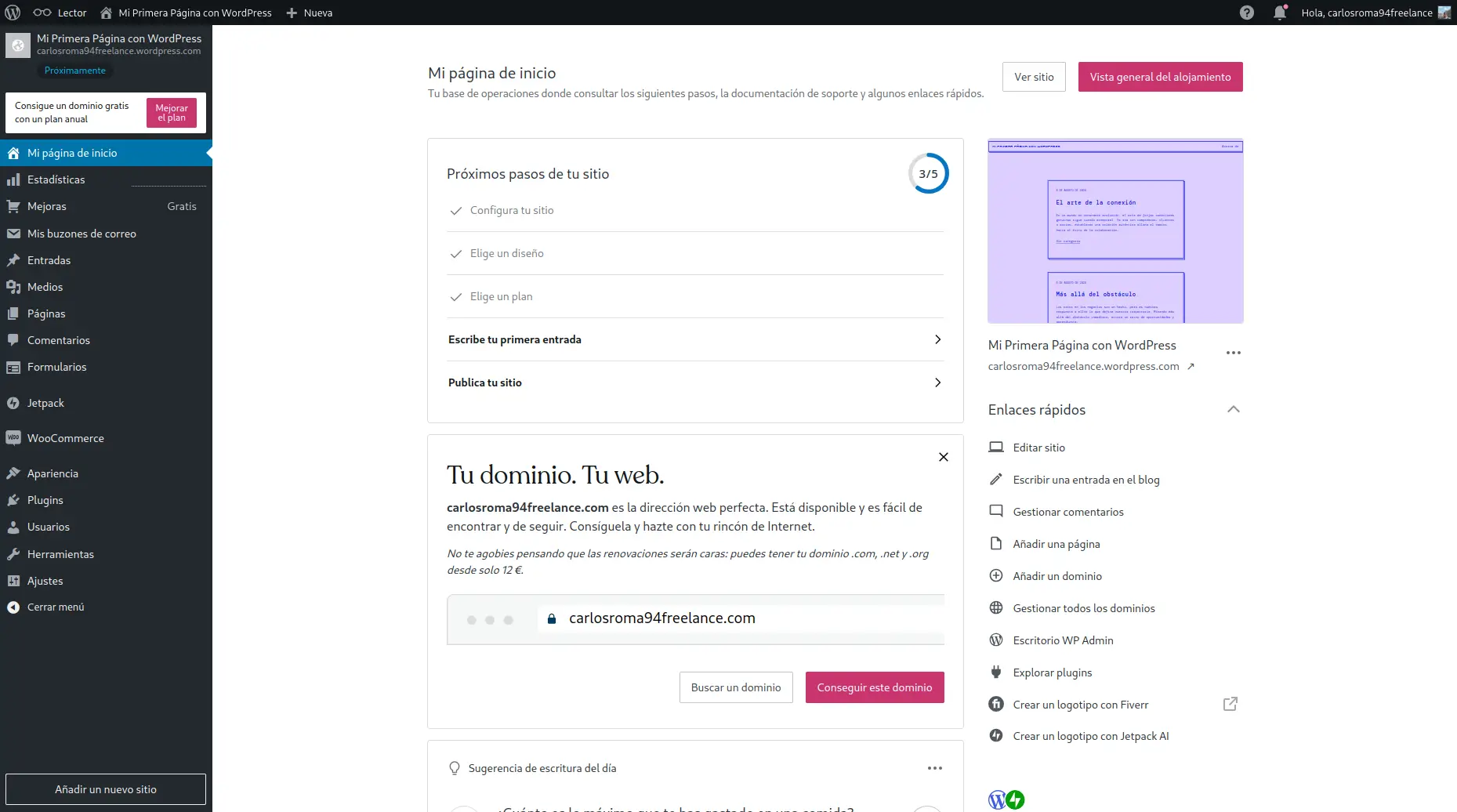This screenshot has height=812, width=1457.
Task: Open Apariencia brush icon
Action: 13,473
